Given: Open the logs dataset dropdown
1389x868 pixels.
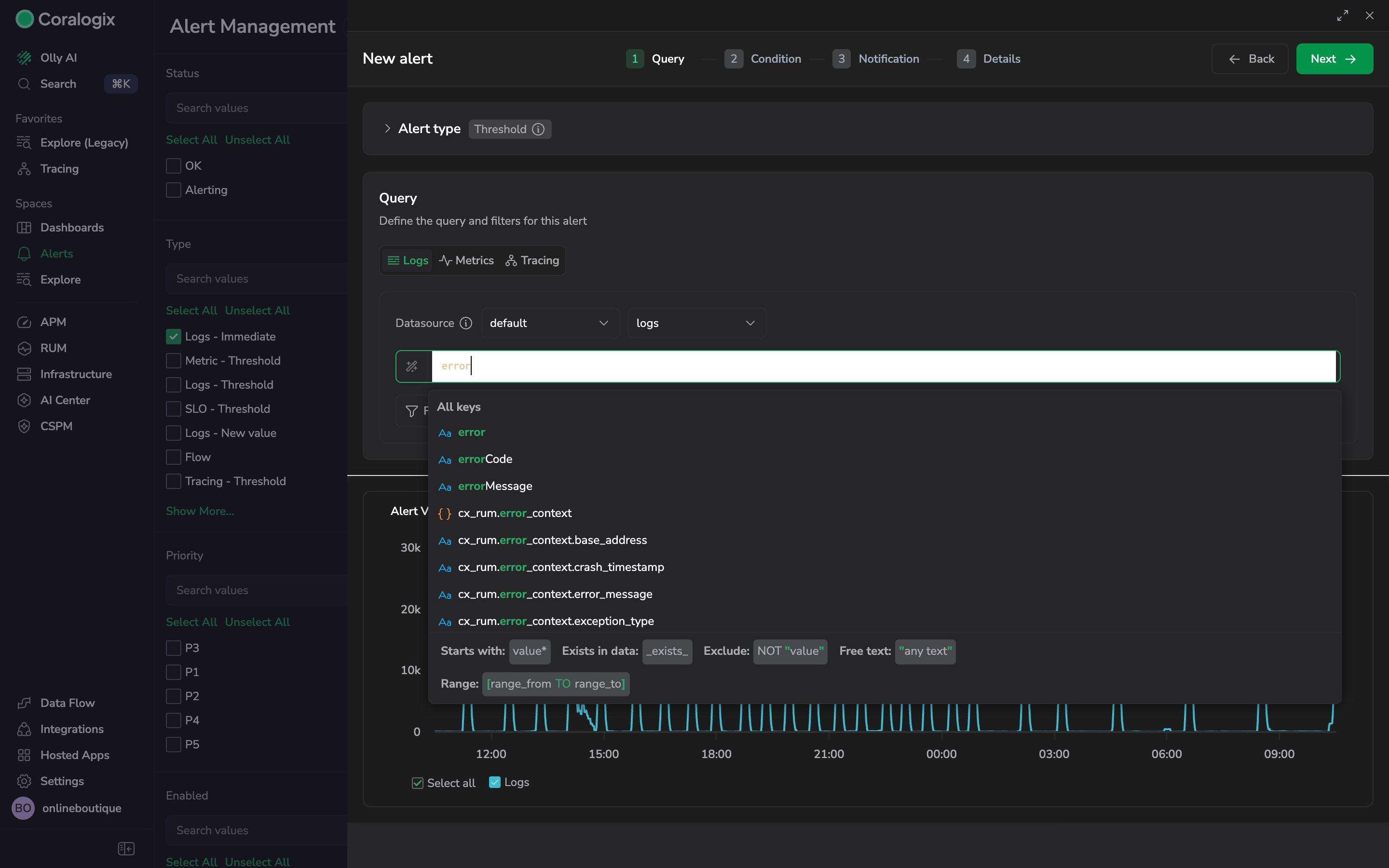Looking at the screenshot, I should pyautogui.click(x=696, y=323).
